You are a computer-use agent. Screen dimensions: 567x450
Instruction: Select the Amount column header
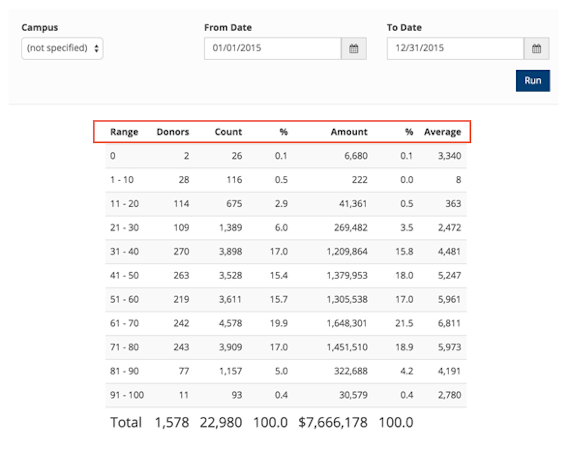pyautogui.click(x=349, y=132)
